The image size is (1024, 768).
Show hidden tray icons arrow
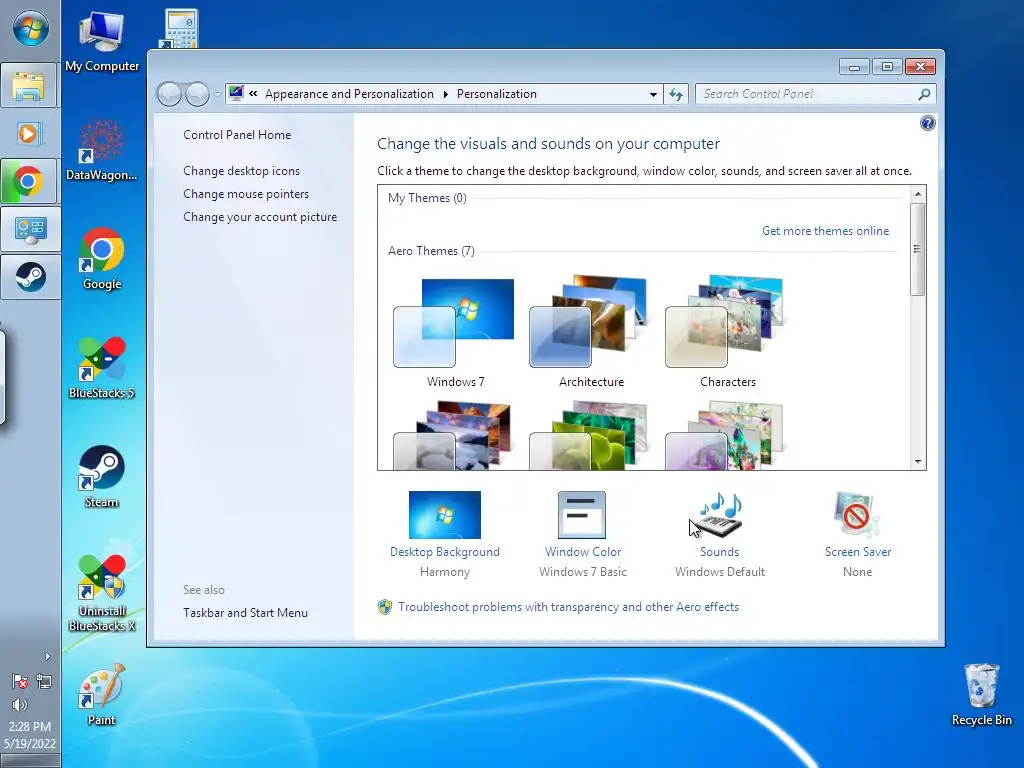pos(47,656)
